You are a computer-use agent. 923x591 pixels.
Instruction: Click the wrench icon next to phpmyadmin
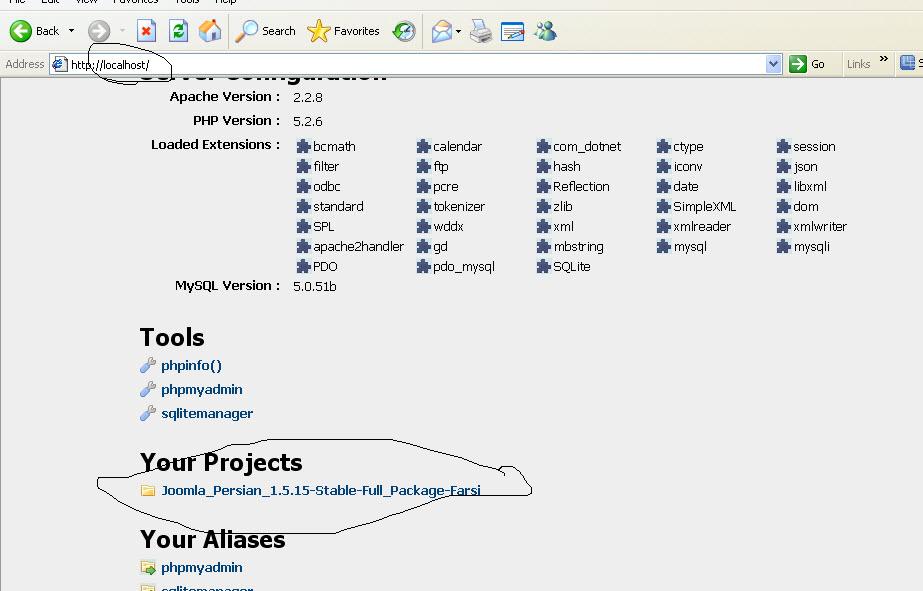(x=148, y=390)
